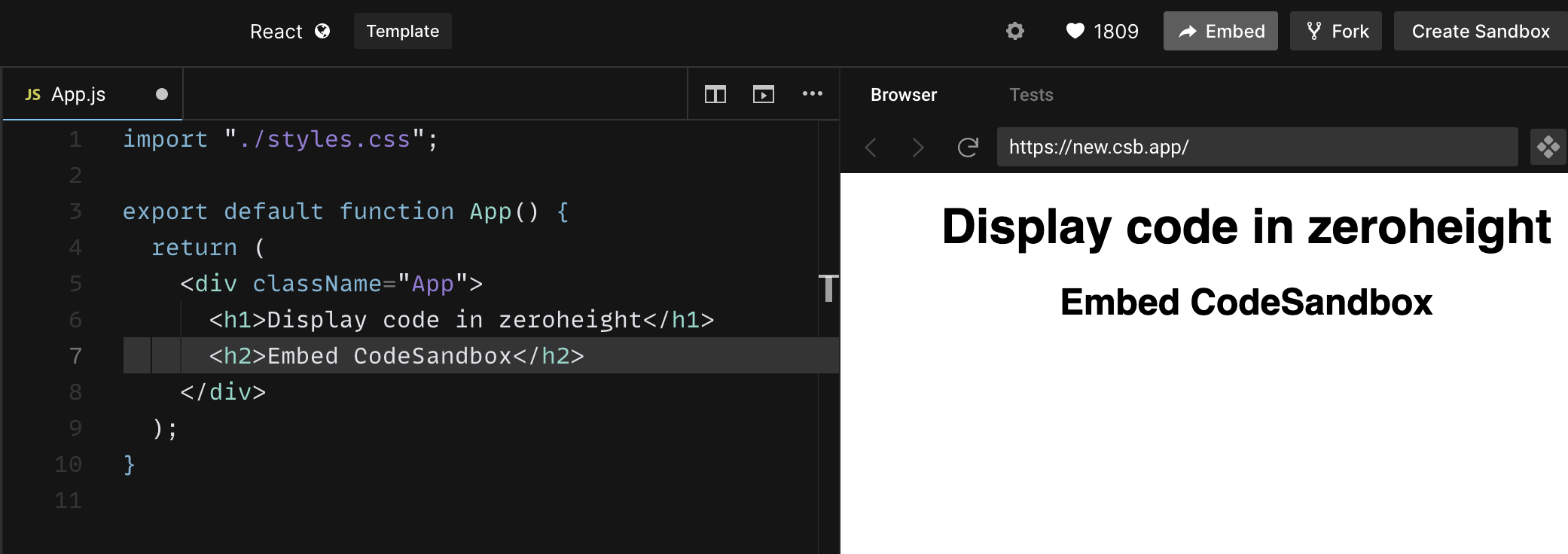Screen dimensions: 1568x554
Task: Click the preview URL address field
Action: point(1258,147)
